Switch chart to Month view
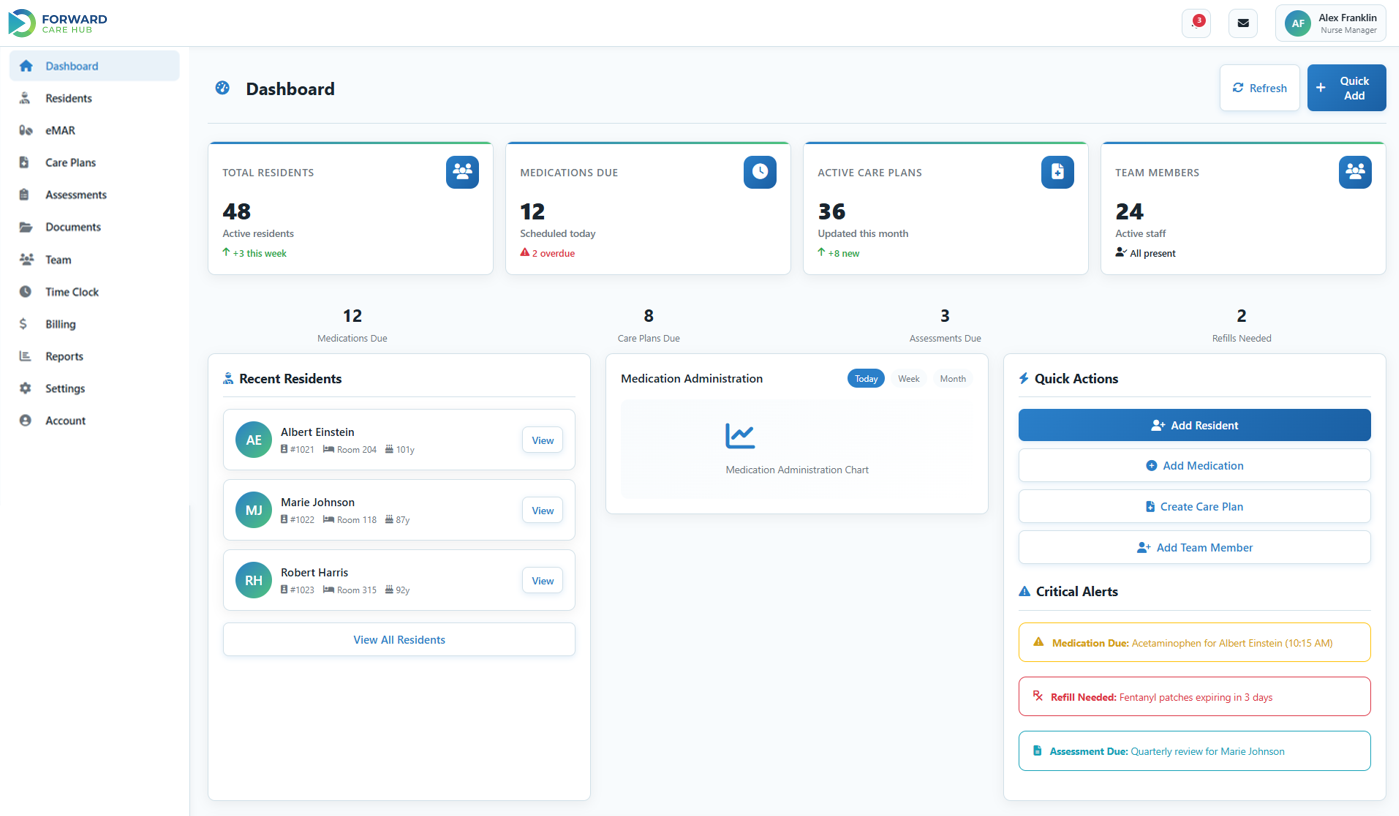The width and height of the screenshot is (1399, 816). [x=952, y=378]
